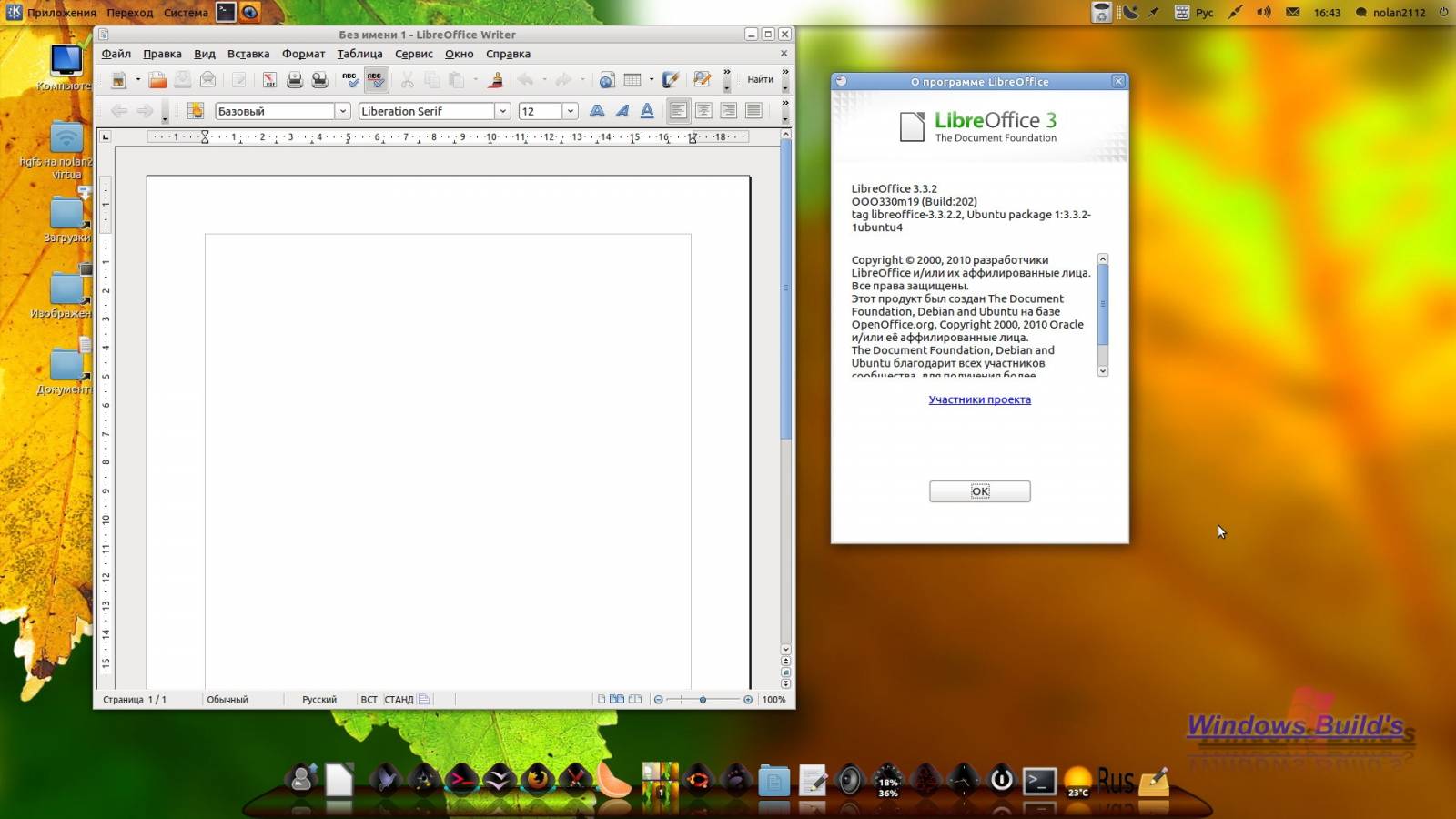1456x819 pixels.
Task: Click zoom out minus button
Action: tap(659, 700)
